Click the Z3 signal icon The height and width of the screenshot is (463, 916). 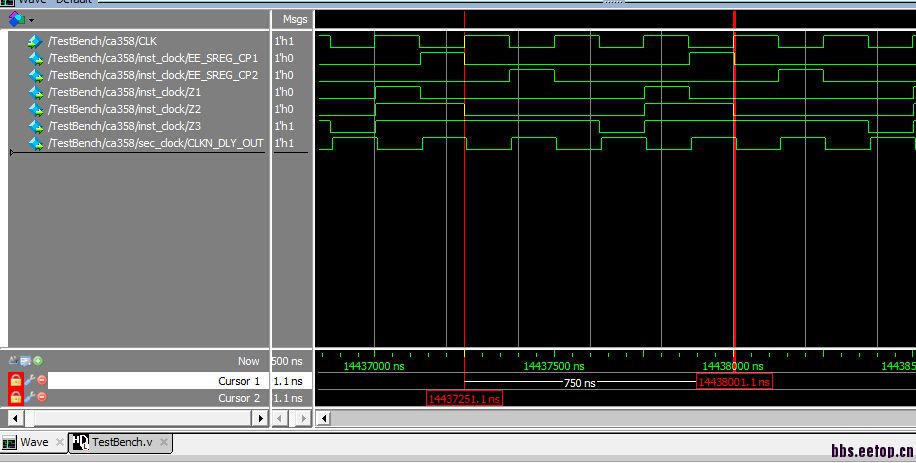(37, 126)
